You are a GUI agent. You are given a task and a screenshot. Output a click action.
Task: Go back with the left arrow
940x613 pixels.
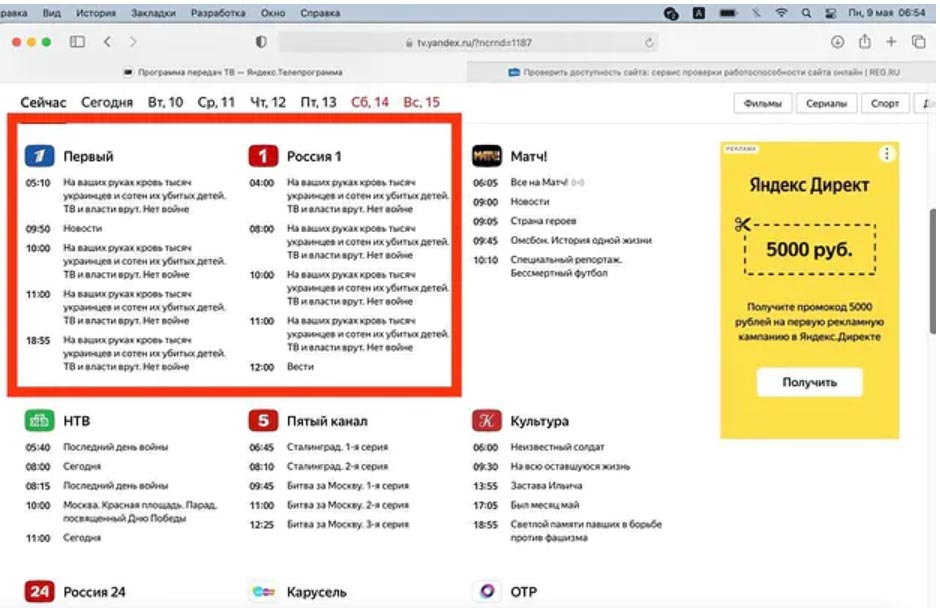107,41
